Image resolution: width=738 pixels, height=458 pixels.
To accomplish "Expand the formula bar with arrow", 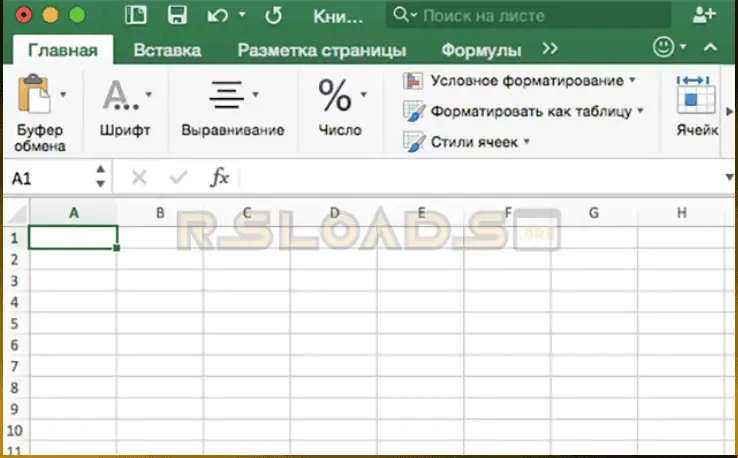I will (729, 177).
